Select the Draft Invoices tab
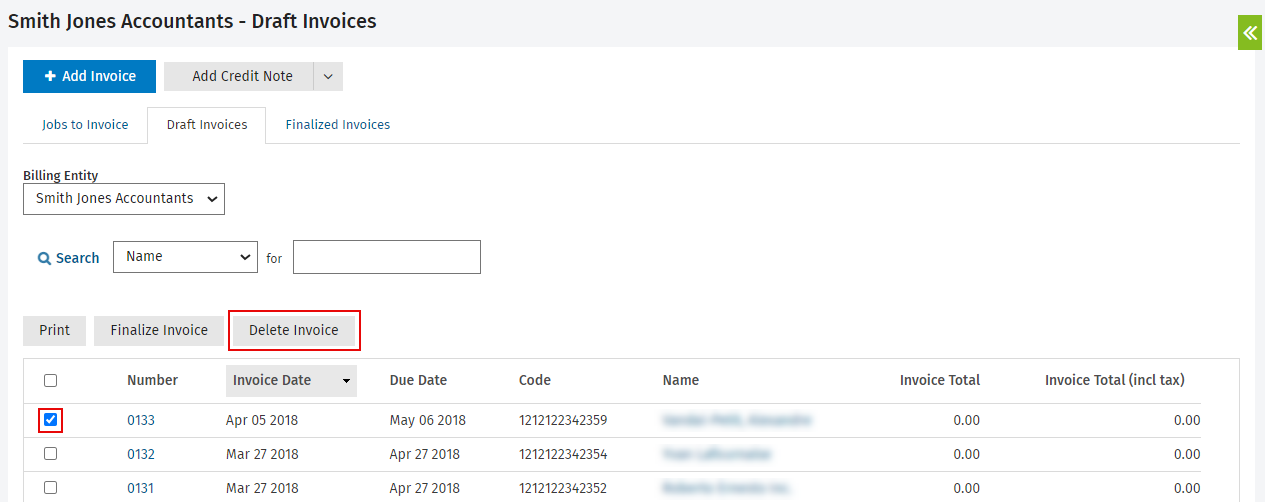1265x502 pixels. (x=207, y=125)
